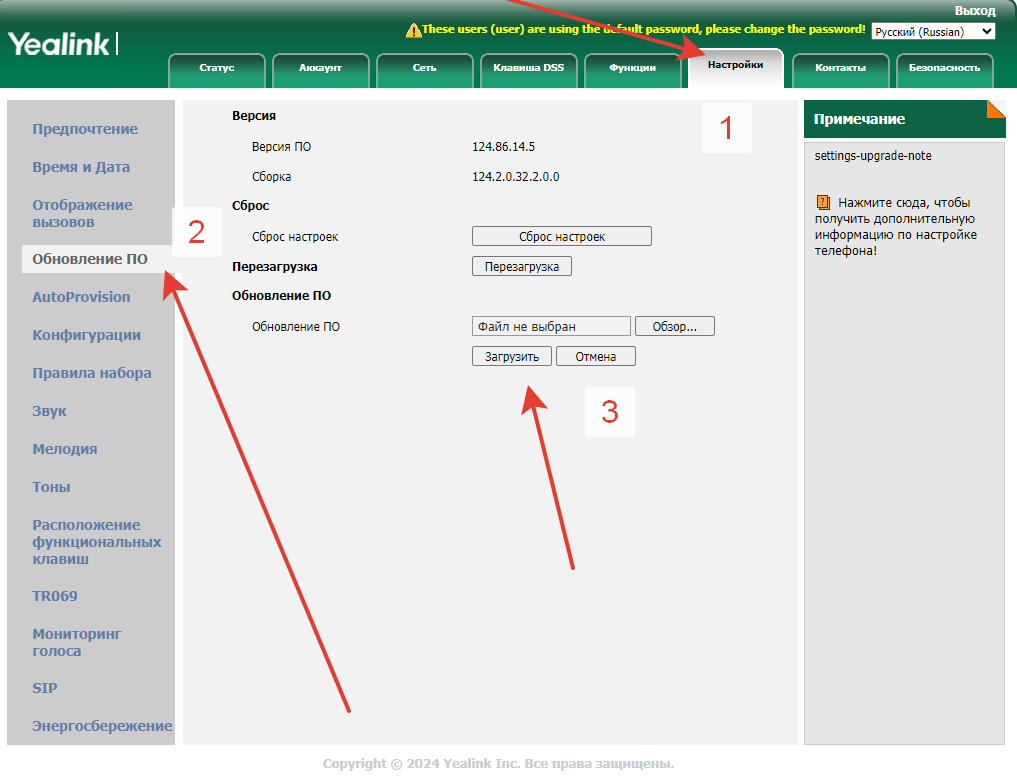
Task: Open Предпочтение in the sidebar
Action: tap(85, 129)
